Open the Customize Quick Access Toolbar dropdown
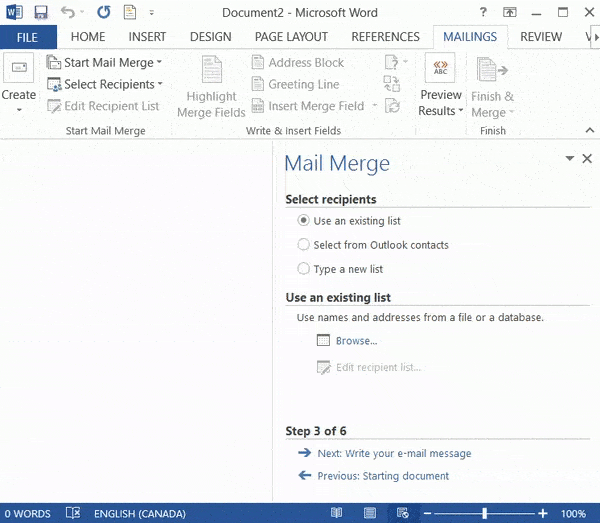Image resolution: width=600 pixels, height=523 pixels. (152, 13)
